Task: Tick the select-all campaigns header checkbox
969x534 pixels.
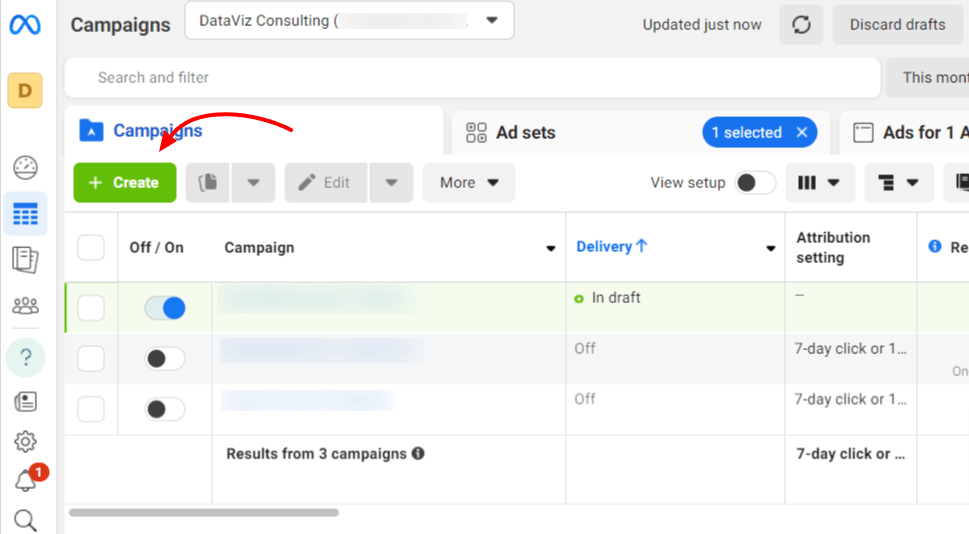Action: point(91,247)
